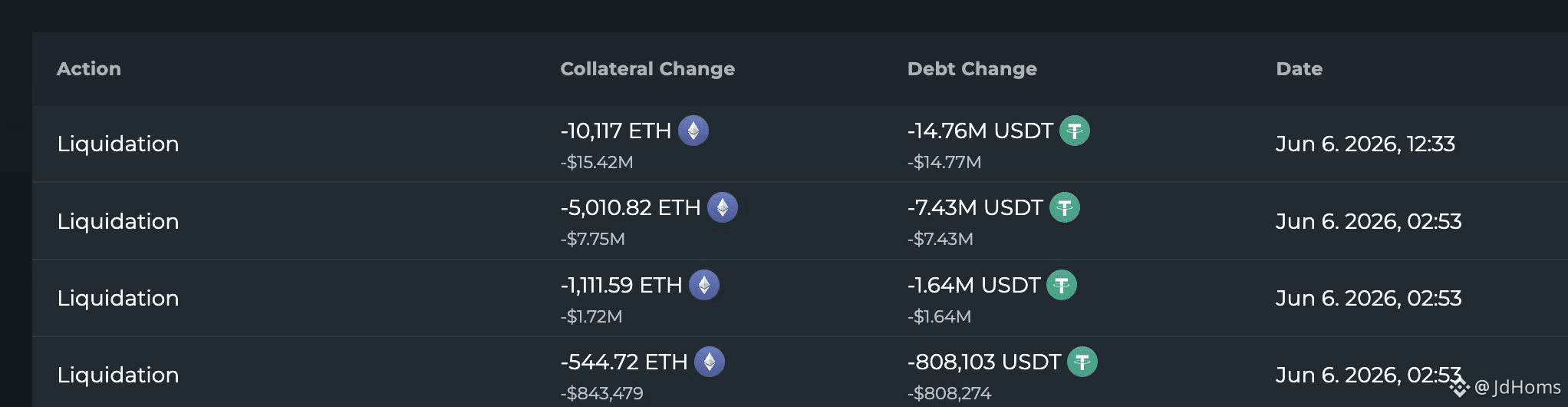Click the ETH icon beside -5,010.82 ETH
The height and width of the screenshot is (407, 1568).
click(723, 207)
